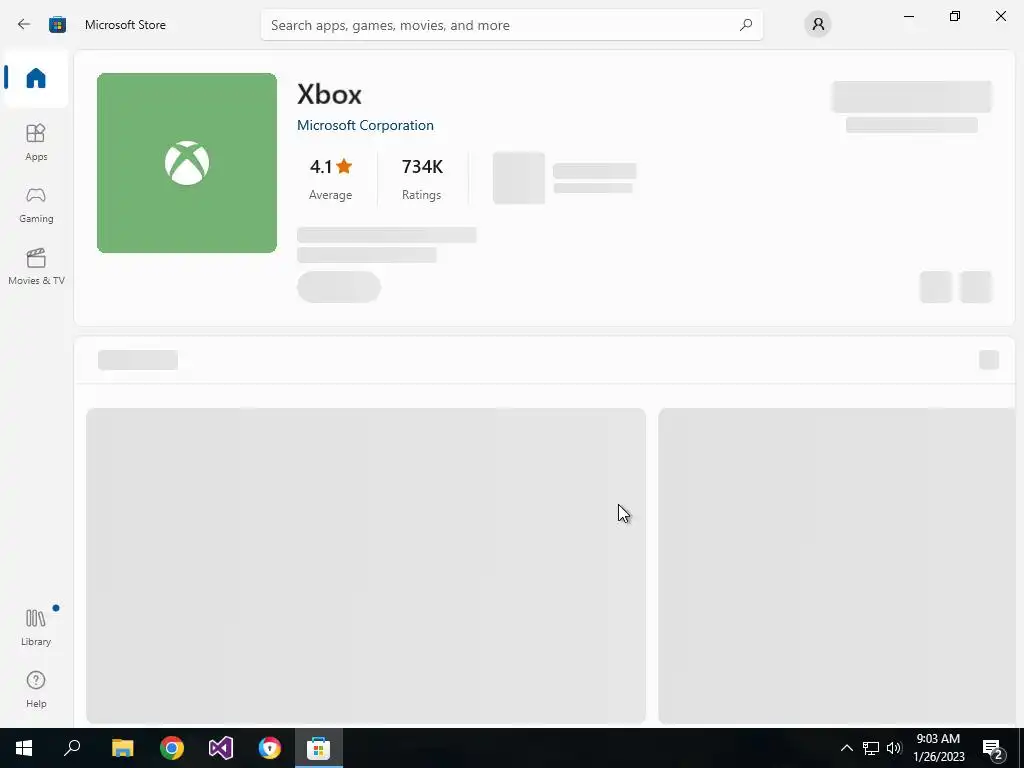Launch Google Chrome from taskbar
Viewport: 1024px width, 768px height.
tap(172, 748)
